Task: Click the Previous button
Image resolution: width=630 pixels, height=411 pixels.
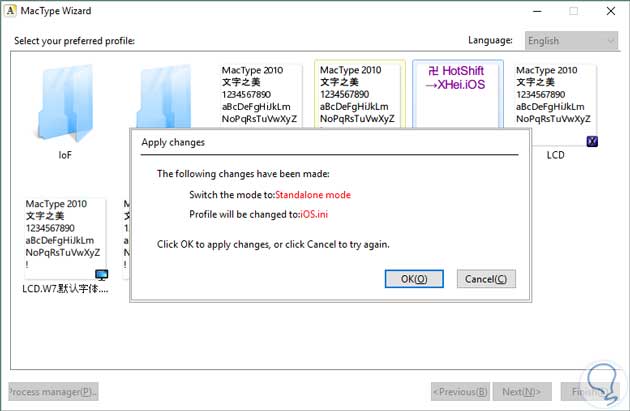Action: pos(460,392)
